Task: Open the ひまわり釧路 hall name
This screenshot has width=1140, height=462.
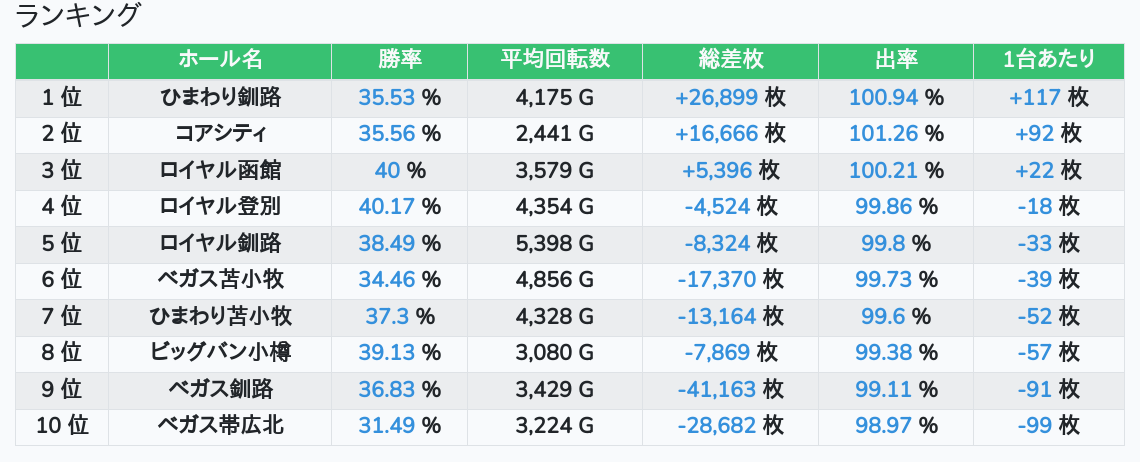Action: (220, 97)
